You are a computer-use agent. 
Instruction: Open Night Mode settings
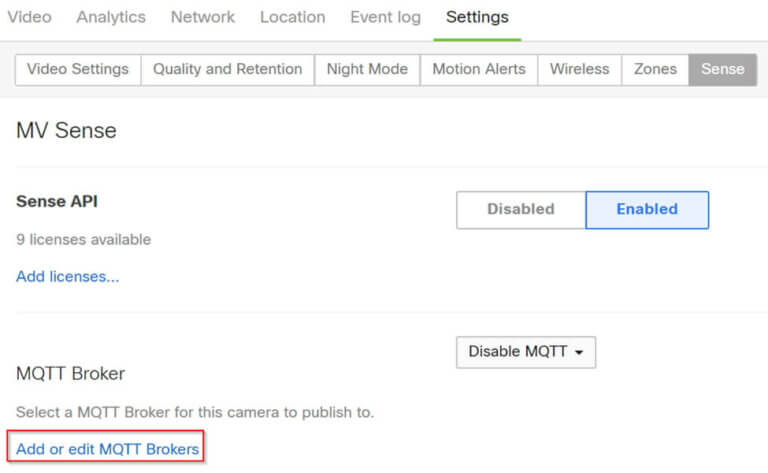[367, 70]
